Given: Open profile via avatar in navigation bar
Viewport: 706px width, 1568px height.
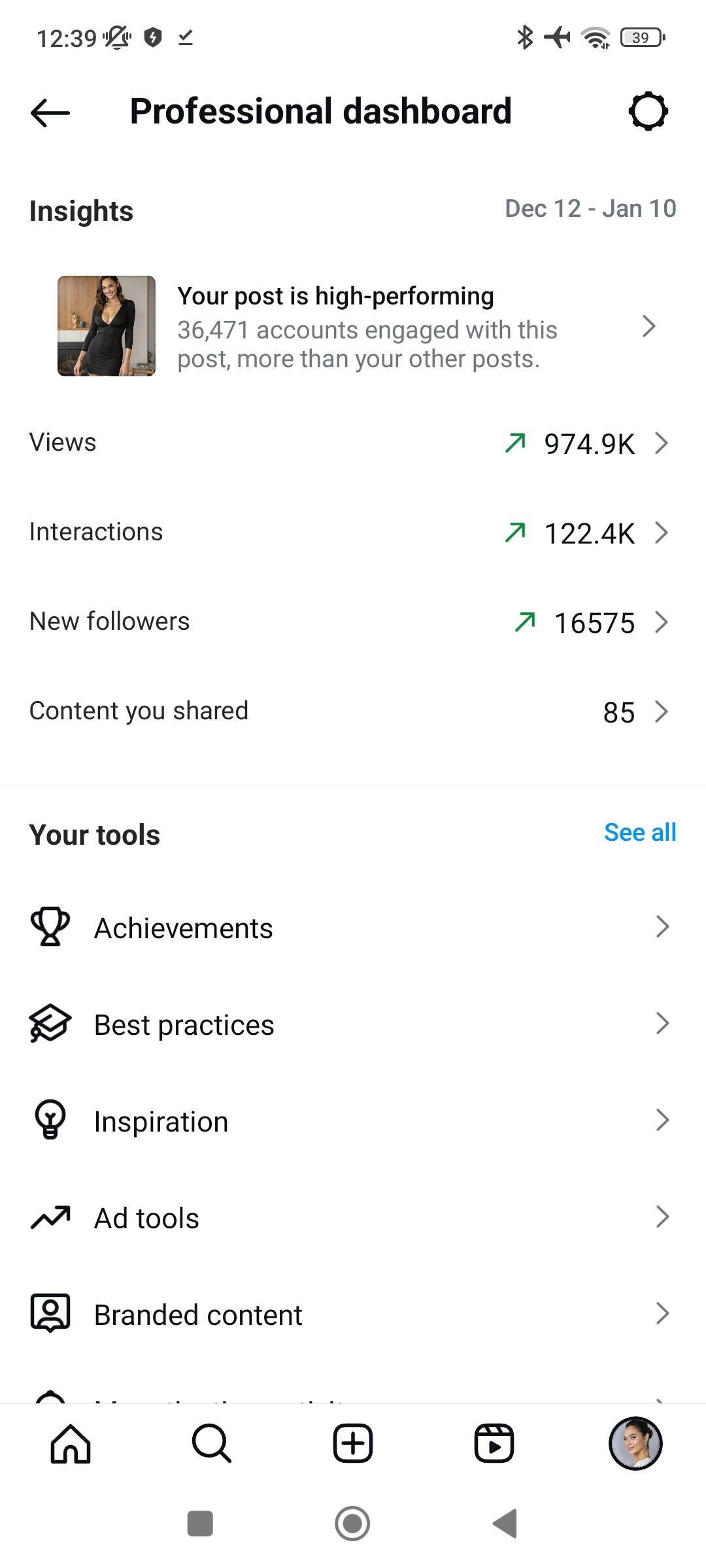Looking at the screenshot, I should pyautogui.click(x=635, y=1444).
